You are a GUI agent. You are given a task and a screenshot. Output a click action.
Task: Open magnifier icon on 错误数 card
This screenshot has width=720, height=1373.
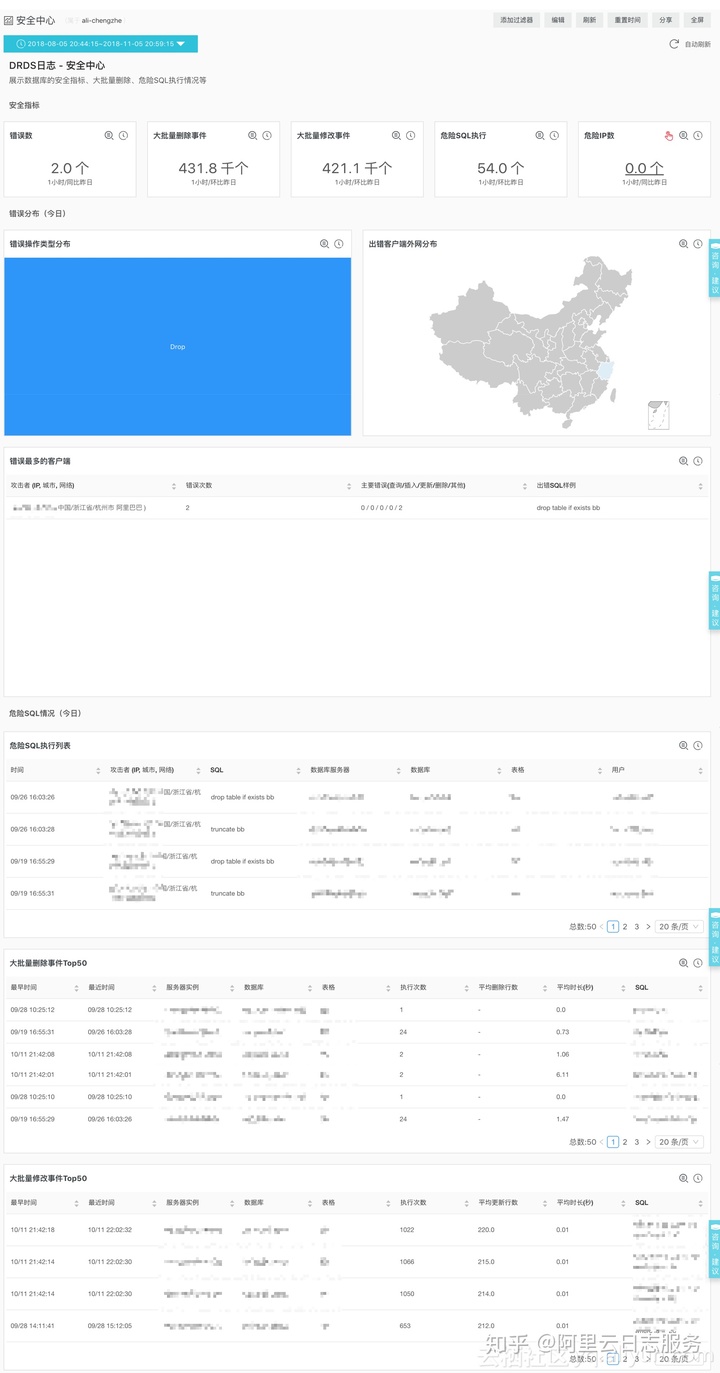click(109, 135)
